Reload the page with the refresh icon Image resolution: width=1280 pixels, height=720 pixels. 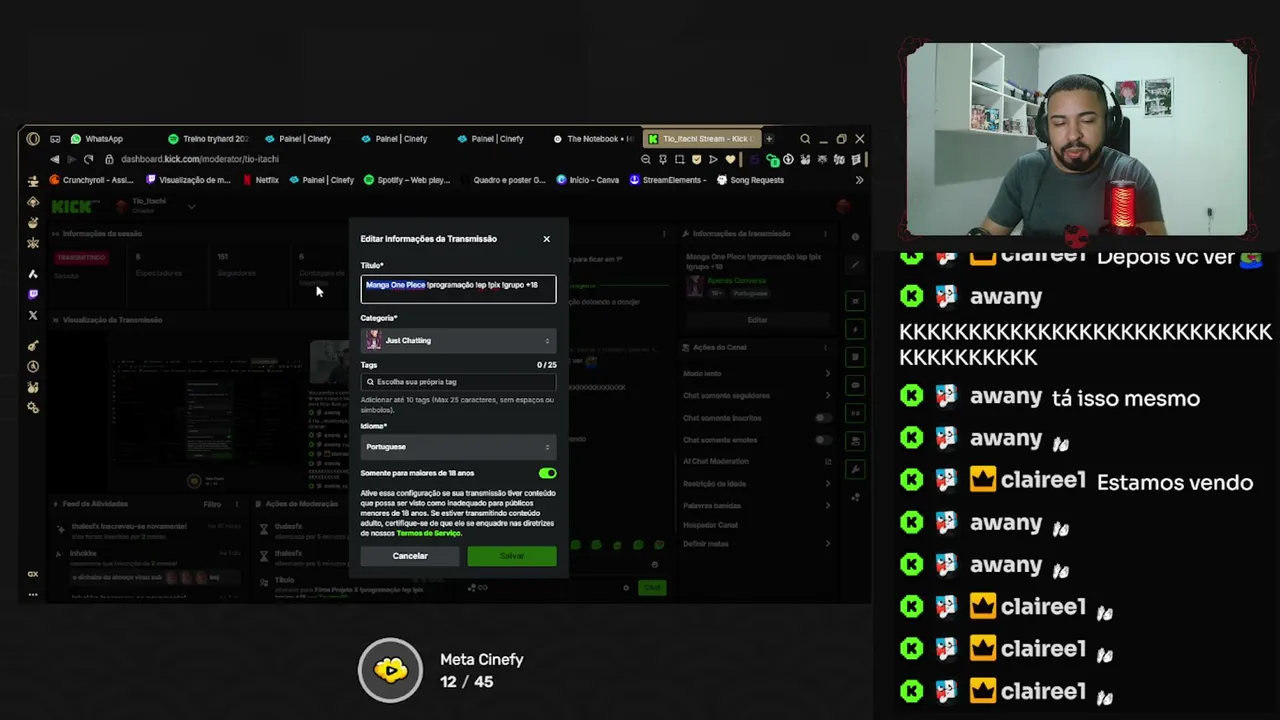pyautogui.click(x=88, y=159)
